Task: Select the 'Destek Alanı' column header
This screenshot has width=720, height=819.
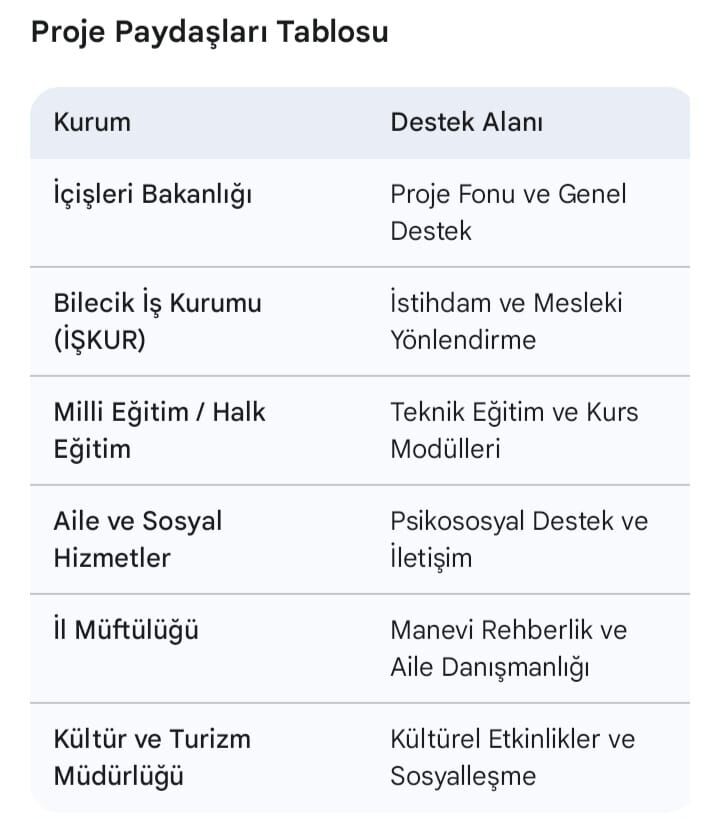Action: [466, 123]
